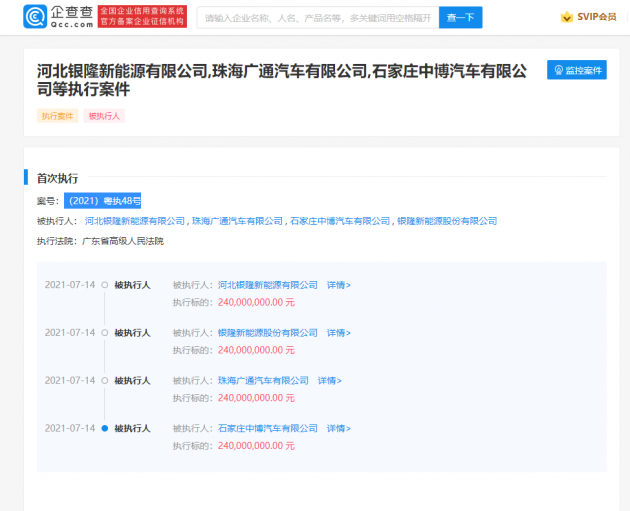Select the 执行案件 tag
Image resolution: width=630 pixels, height=511 pixels.
57,116
